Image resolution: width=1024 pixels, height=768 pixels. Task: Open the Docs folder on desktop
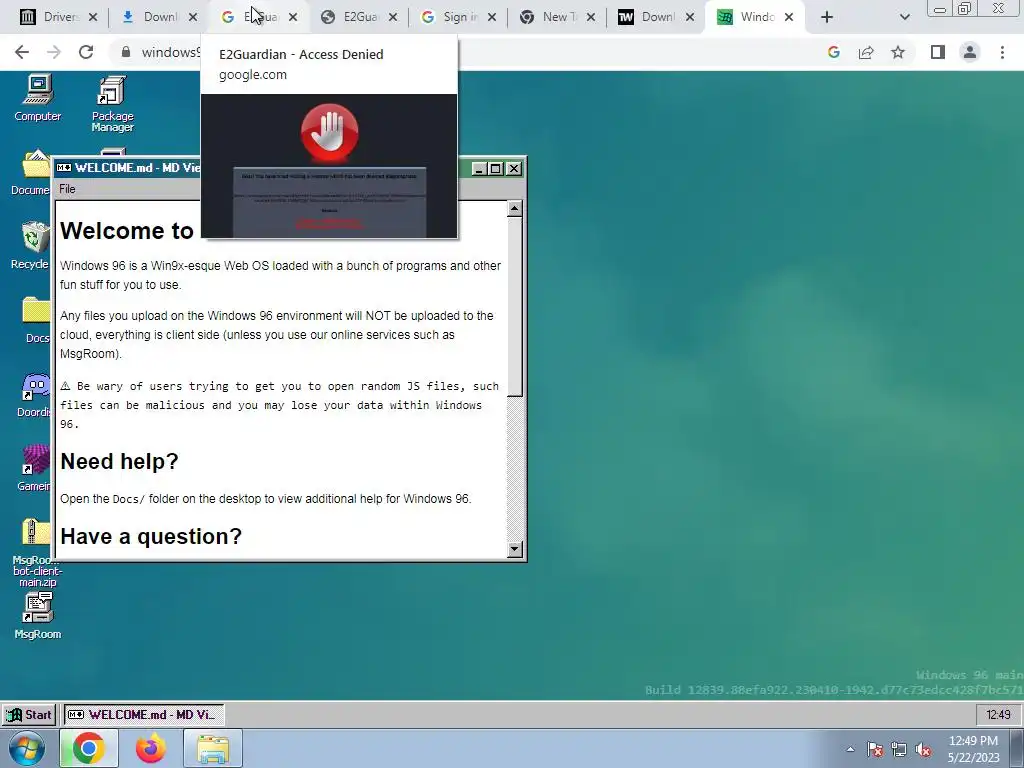[36, 320]
